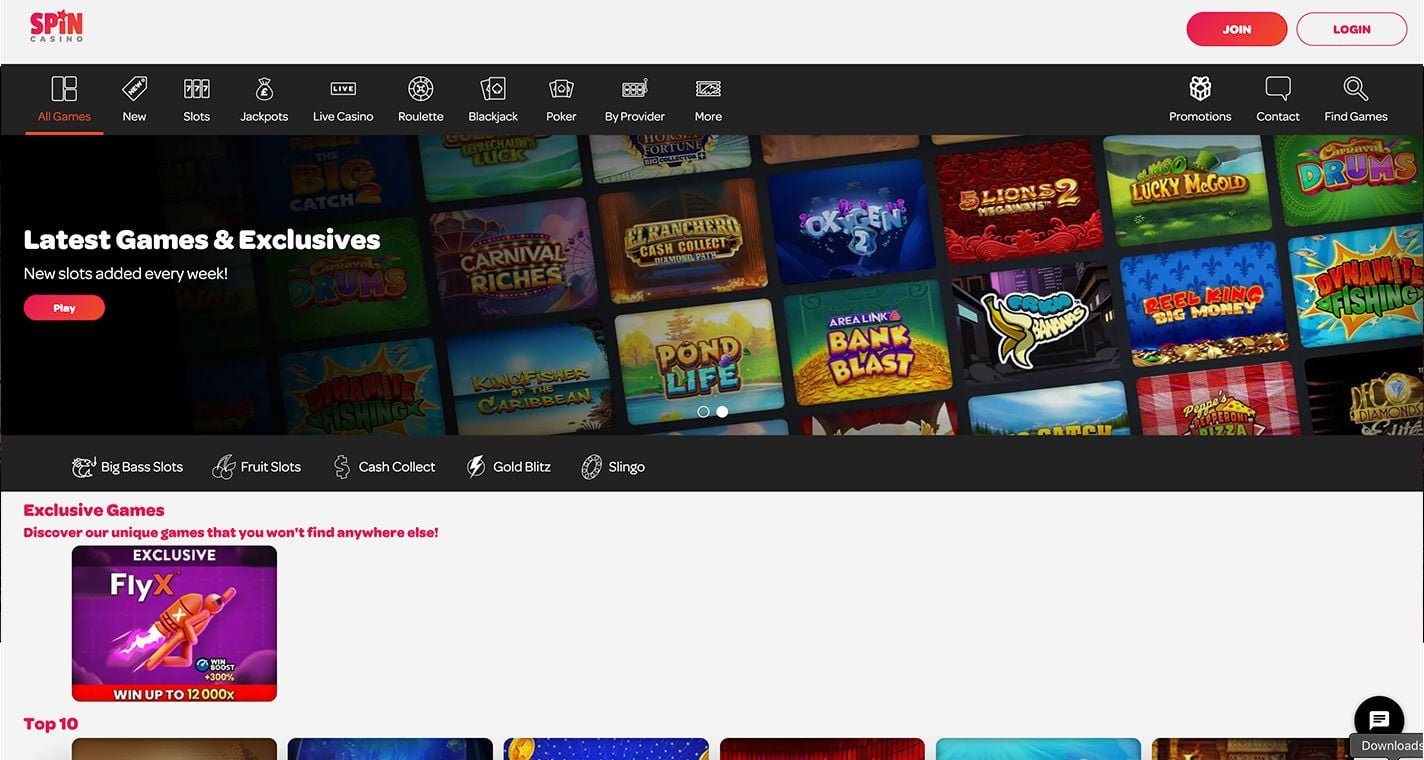Switch to the Slots tab label

197,117
